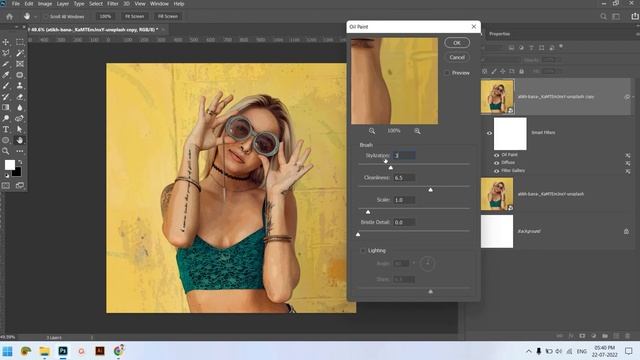Select the Magic Wand tool
640x360 pixels.
(x=20, y=53)
